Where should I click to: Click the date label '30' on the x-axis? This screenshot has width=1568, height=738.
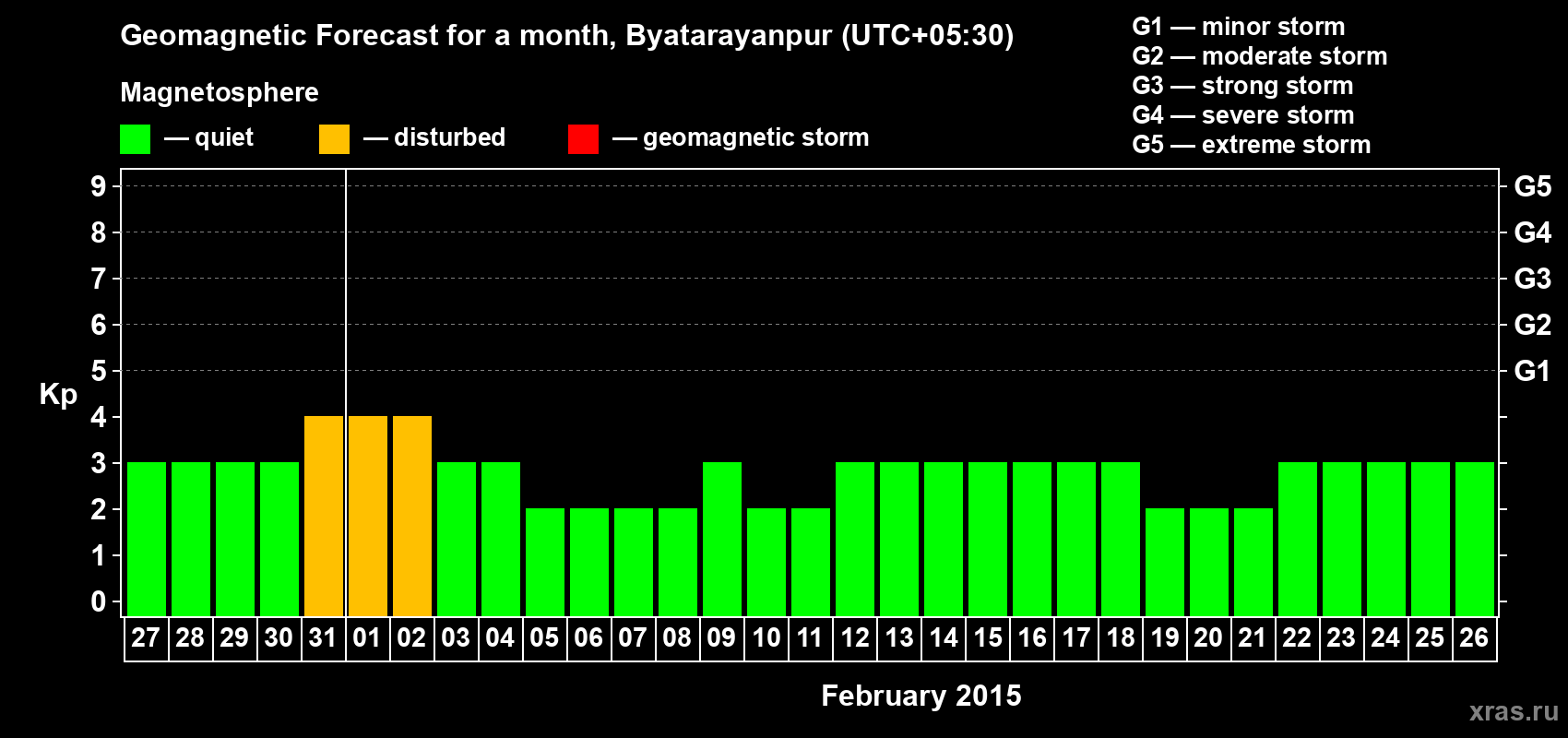pyautogui.click(x=279, y=638)
